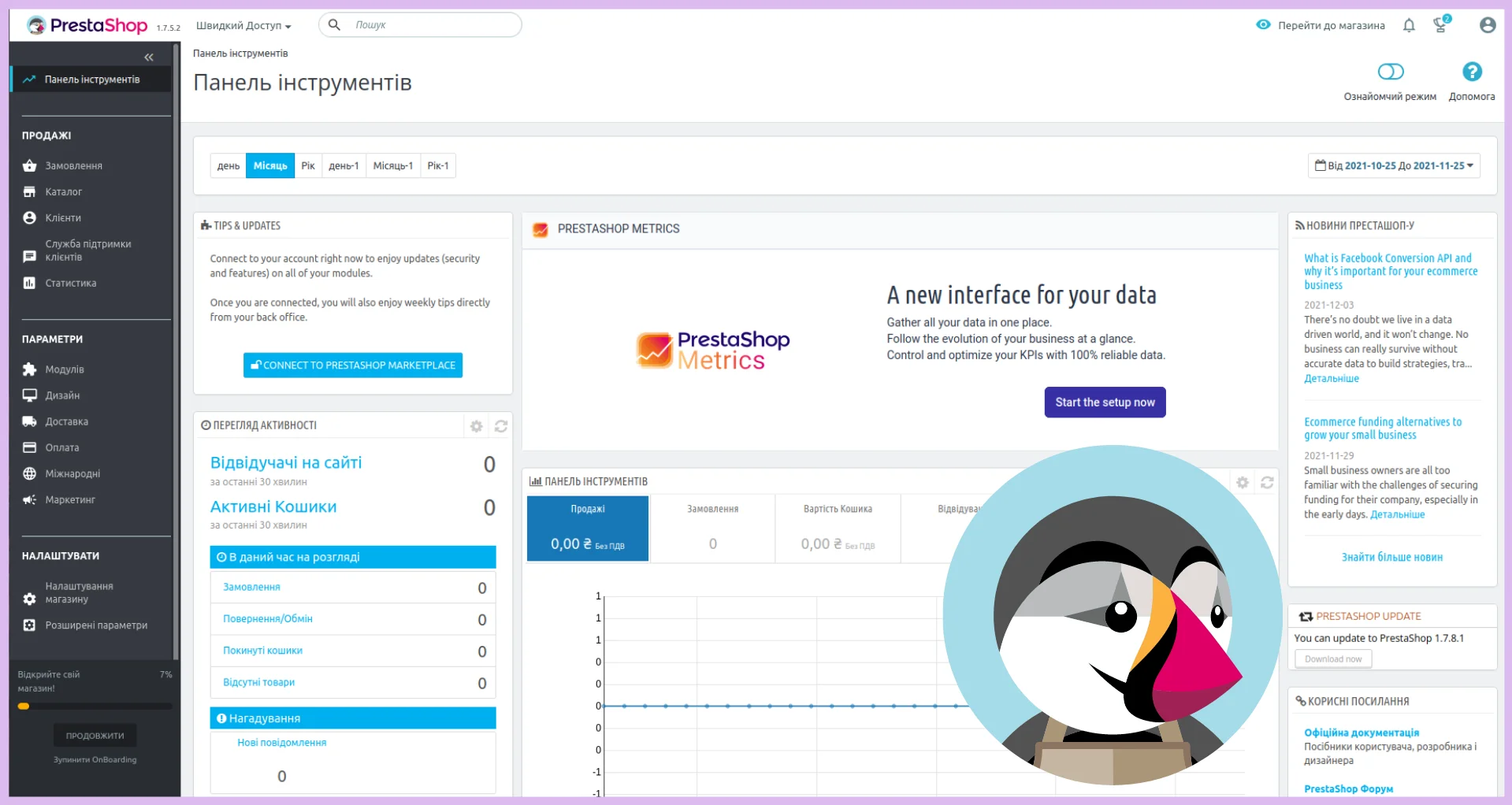Screen dimensions: 1512x805
Task: Select the Місяць-1 period tab
Action: pyautogui.click(x=393, y=165)
